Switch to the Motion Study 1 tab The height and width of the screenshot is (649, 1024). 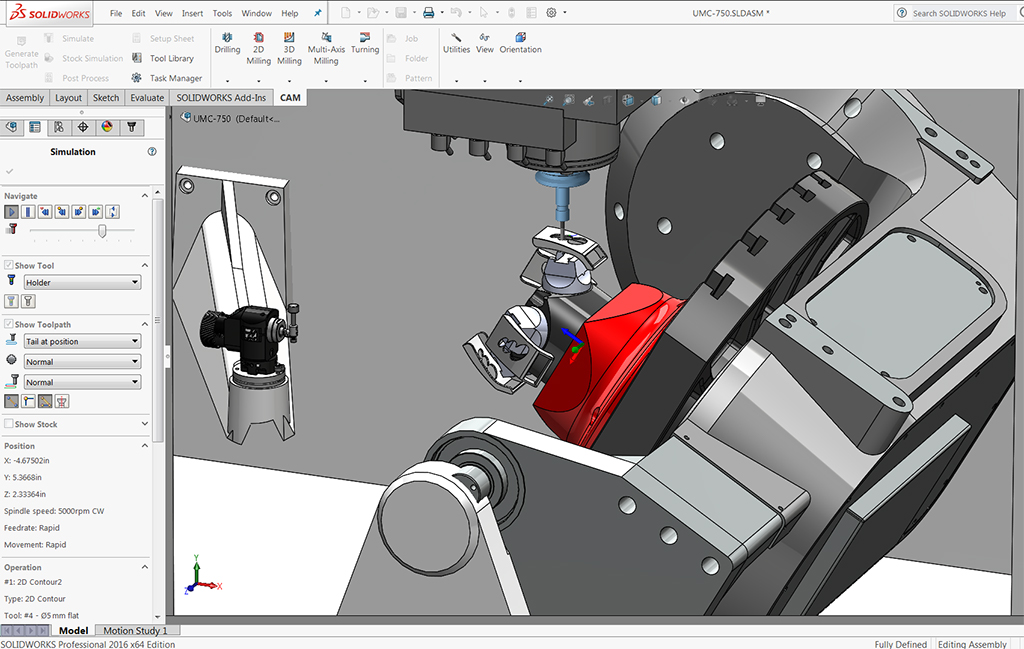coord(136,630)
